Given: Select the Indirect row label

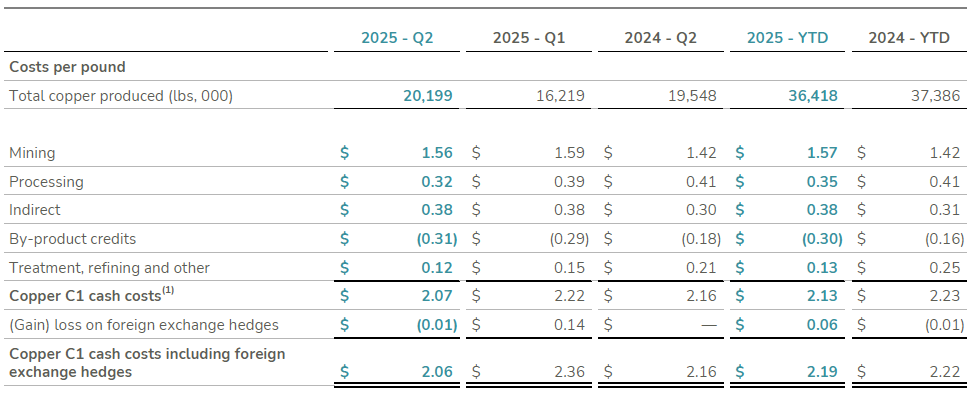Looking at the screenshot, I should coord(35,210).
